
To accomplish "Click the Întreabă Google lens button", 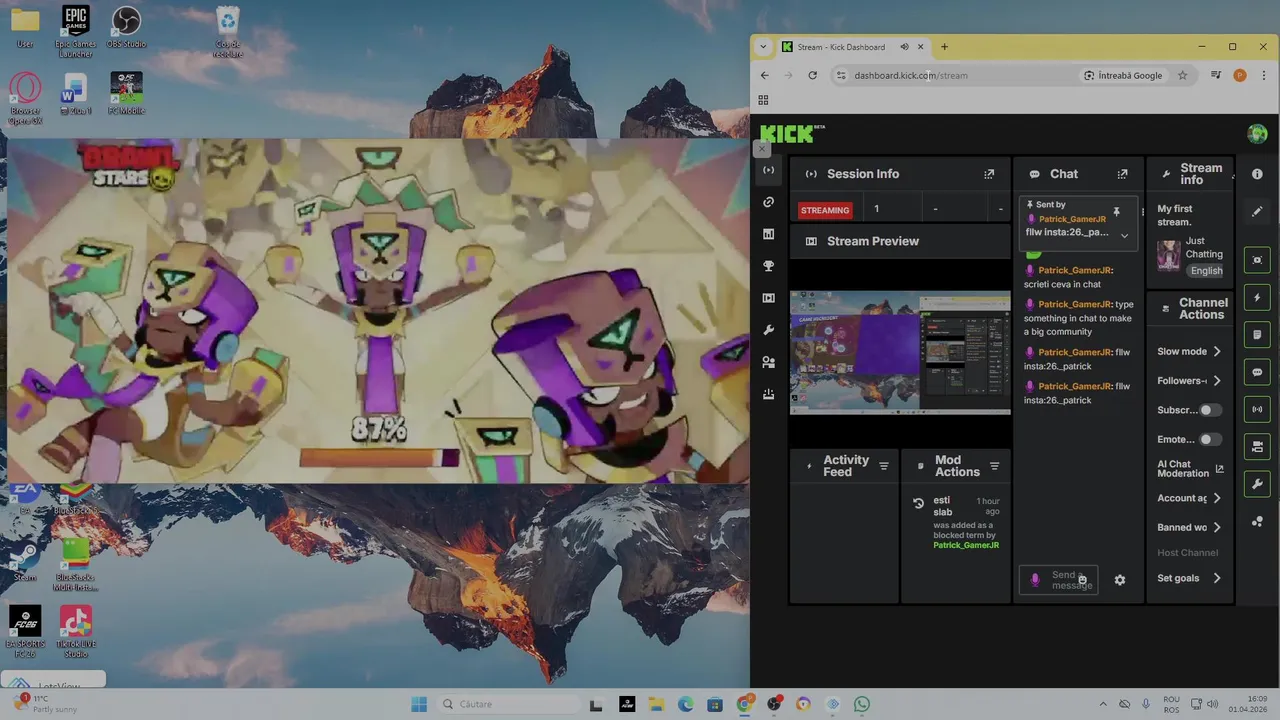I will (1123, 75).
